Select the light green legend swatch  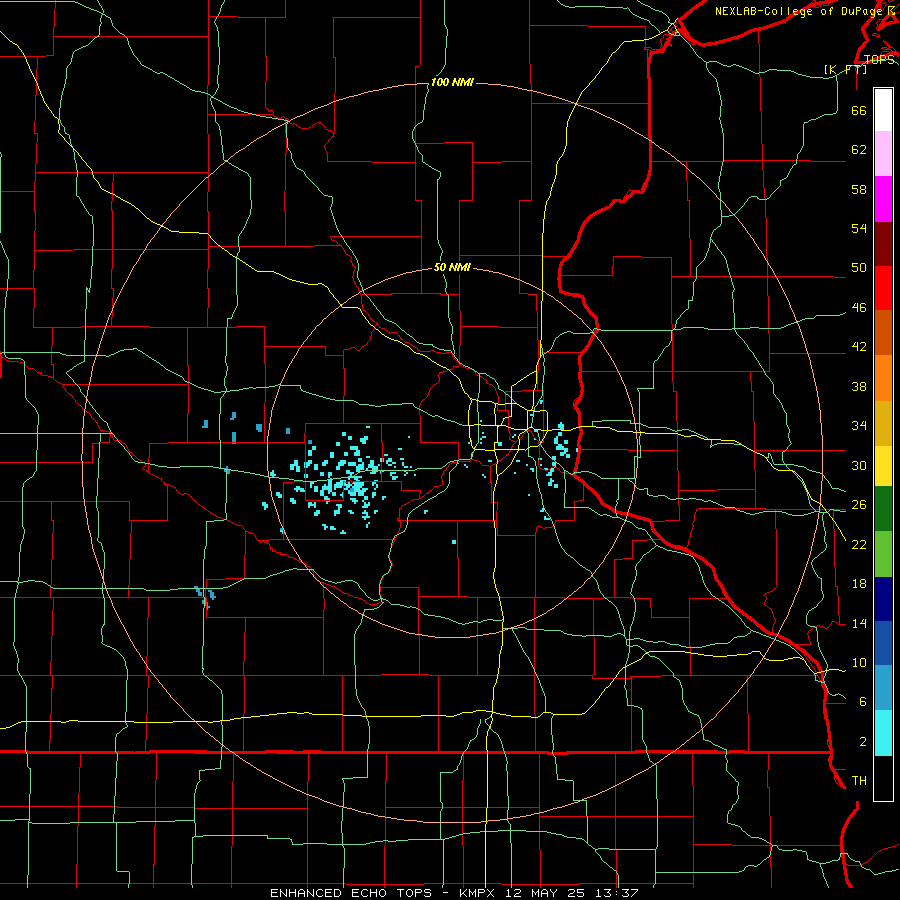(883, 554)
